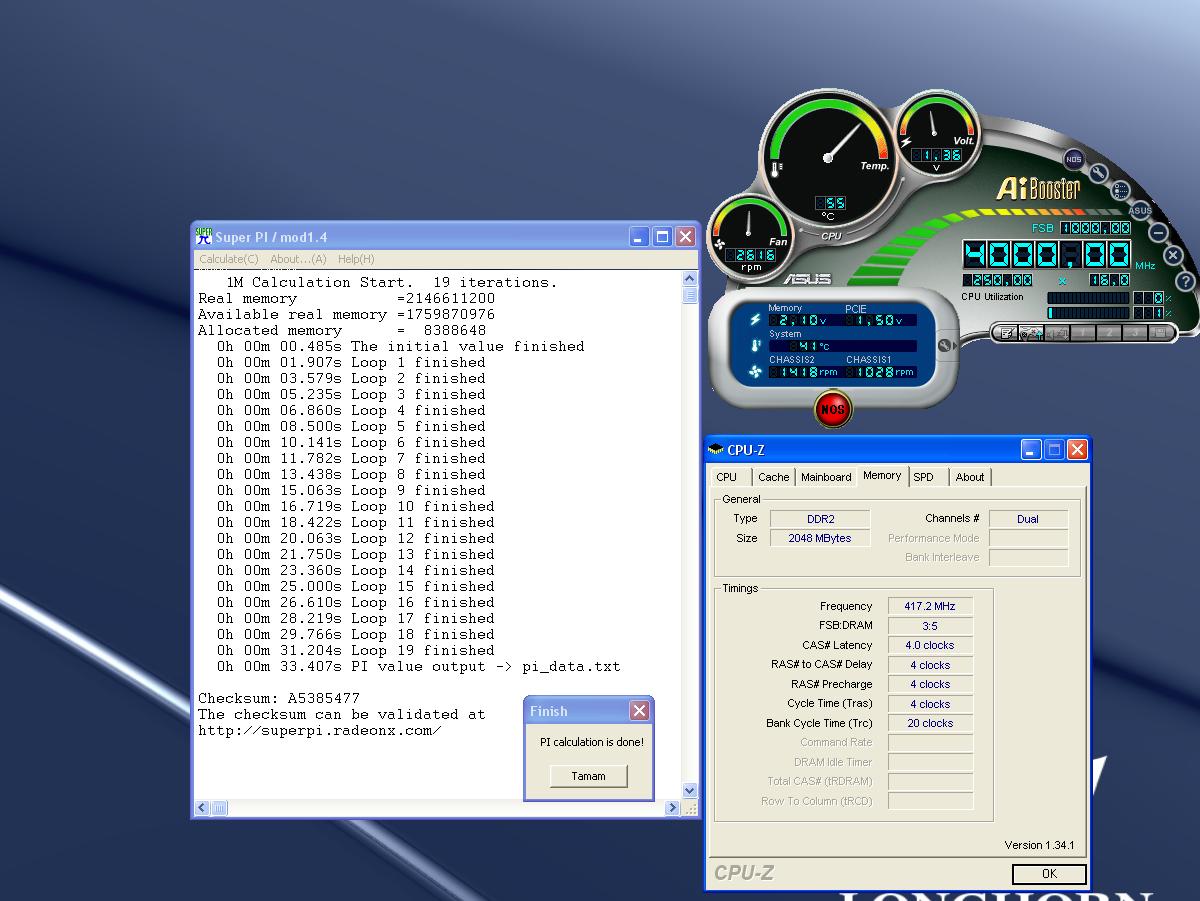The height and width of the screenshot is (901, 1200).
Task: Click Super PI scrollbar up arrow
Action: 690,280
